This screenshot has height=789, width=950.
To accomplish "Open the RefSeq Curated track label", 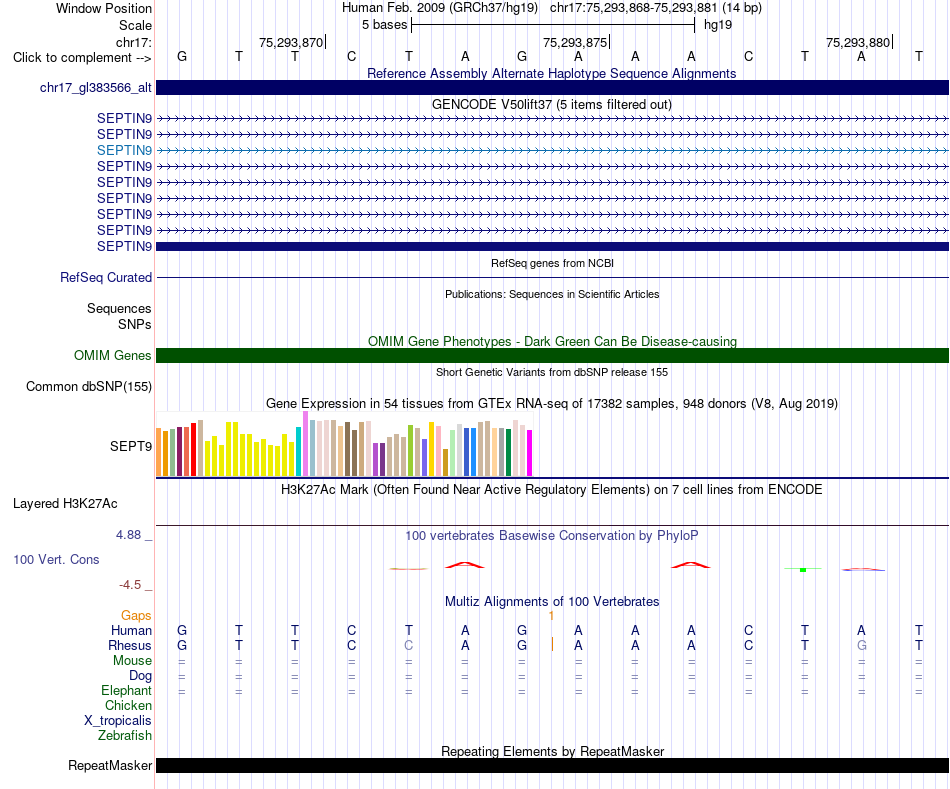I will pos(106,277).
